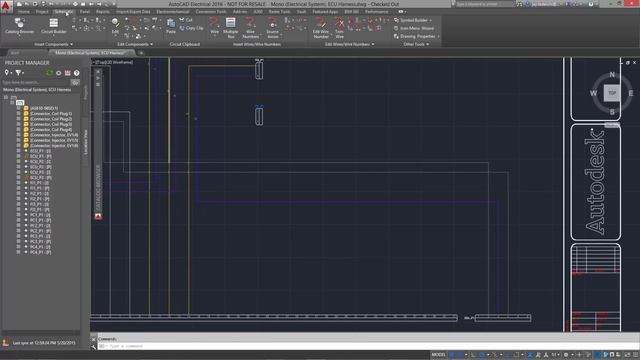Click the Project Manager search go button
640x360 pixels.
(75, 82)
